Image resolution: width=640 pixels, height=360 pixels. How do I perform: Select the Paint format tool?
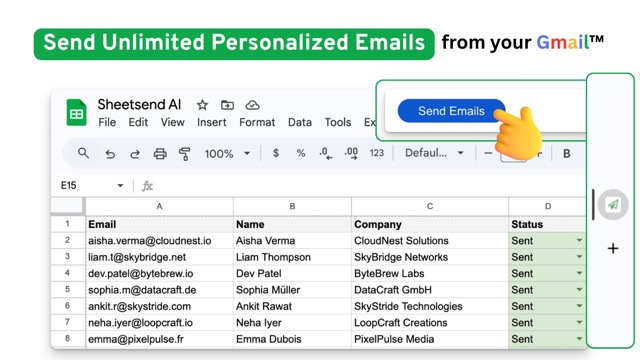184,154
